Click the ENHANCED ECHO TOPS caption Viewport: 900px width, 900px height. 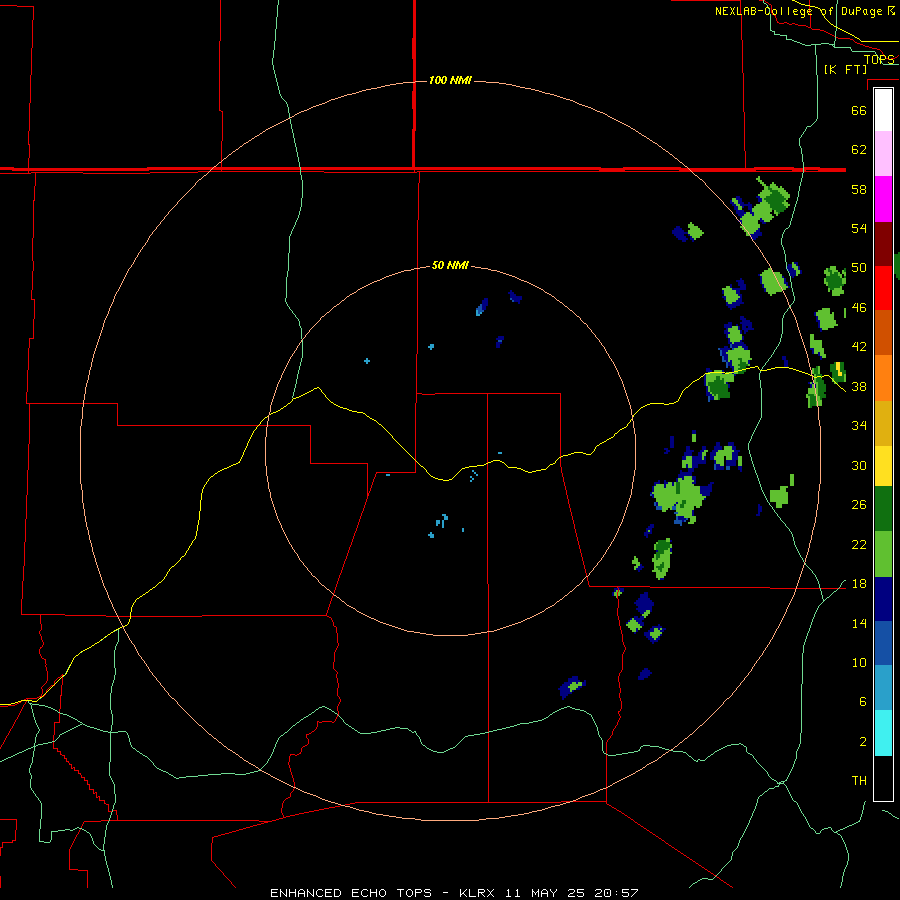(x=351, y=893)
